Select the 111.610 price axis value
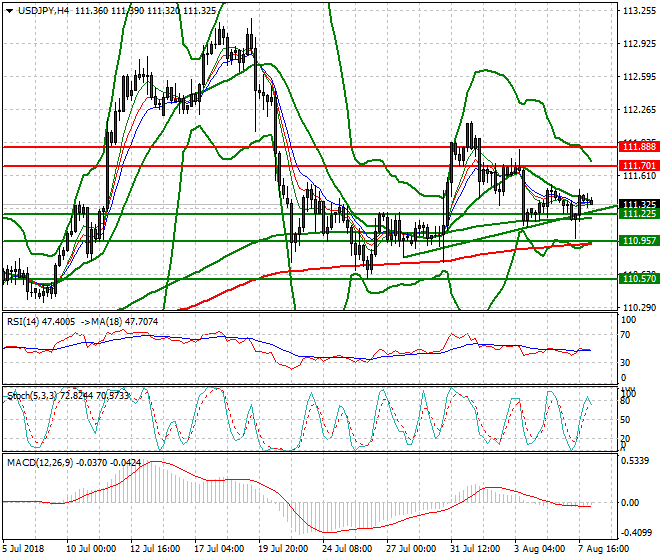Image resolution: width=660 pixels, height=560 pixels. (x=639, y=176)
